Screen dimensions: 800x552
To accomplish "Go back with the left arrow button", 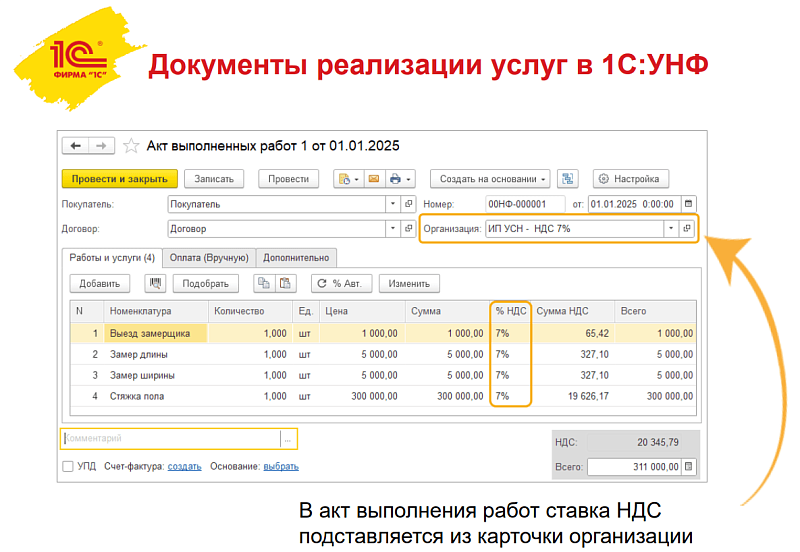I will coord(76,146).
